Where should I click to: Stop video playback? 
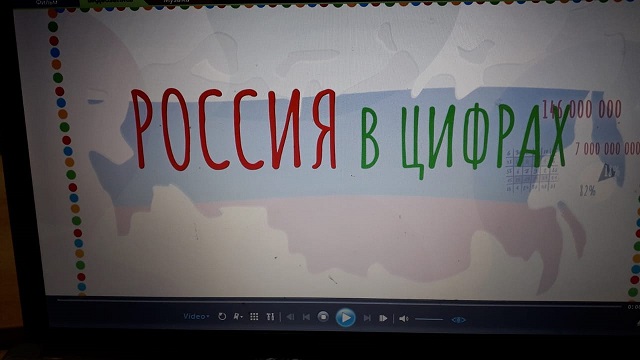[323, 317]
